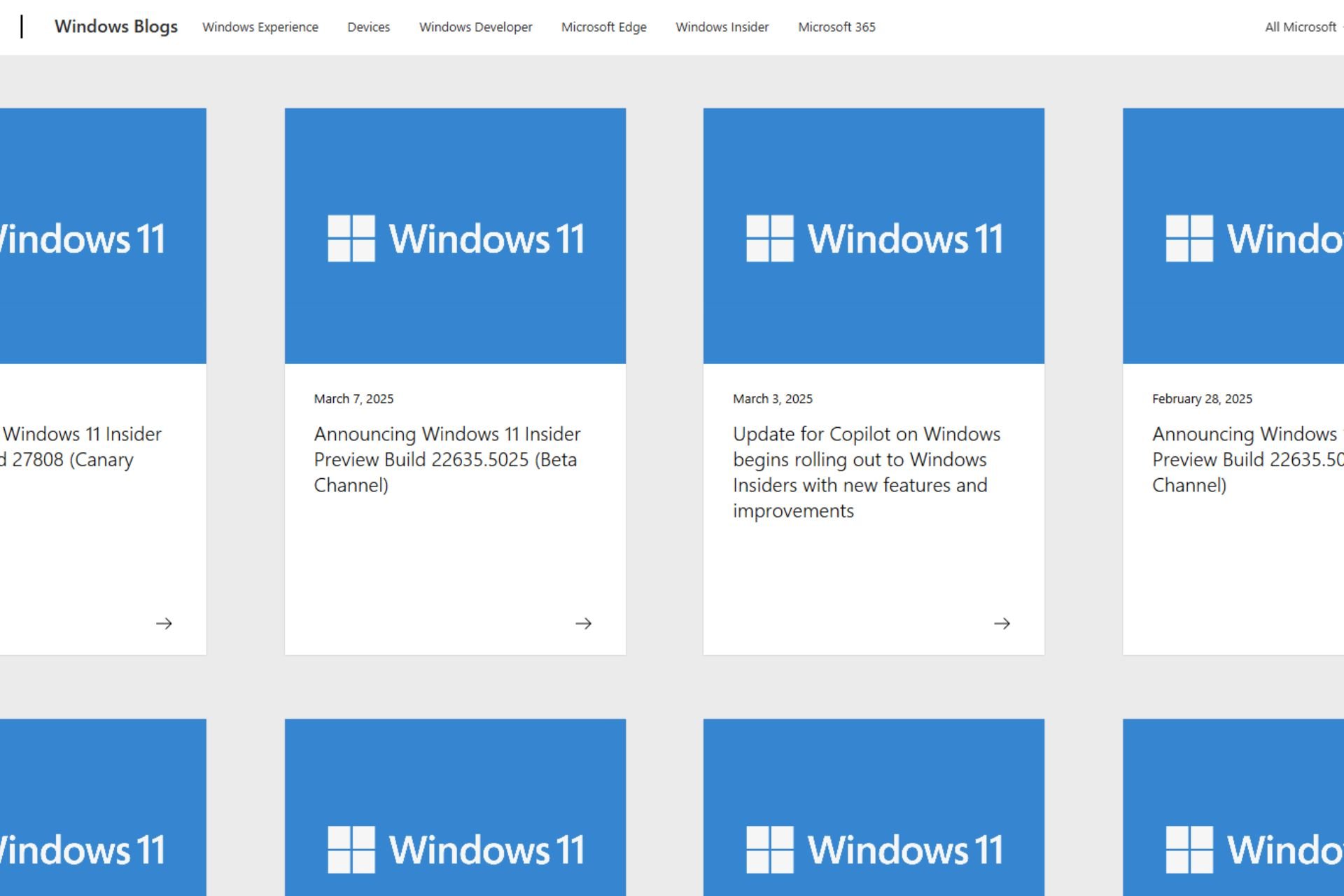
Task: Click Windows 11 thumbnail of Build 27808 post
Action: point(103,236)
